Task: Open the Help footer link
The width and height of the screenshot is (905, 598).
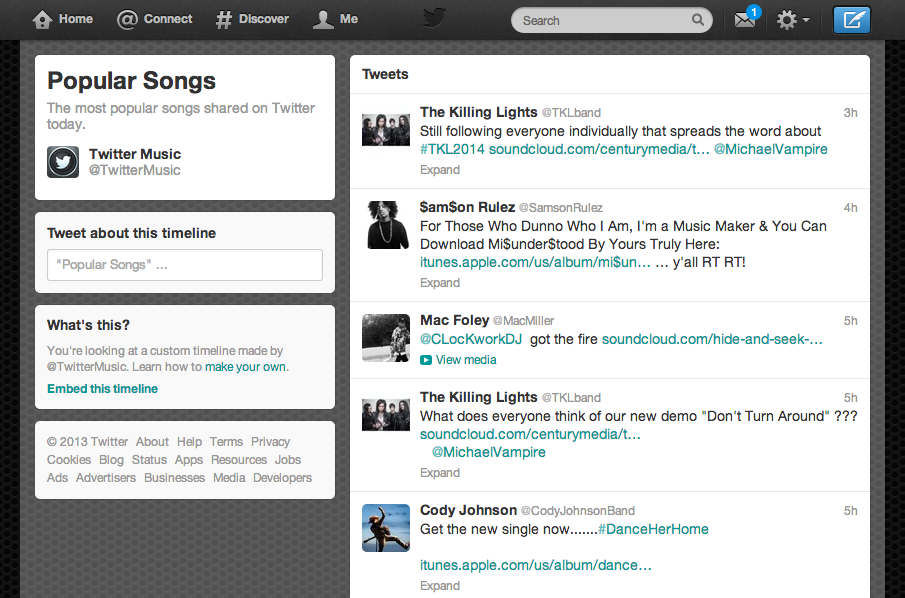Action: (x=189, y=442)
